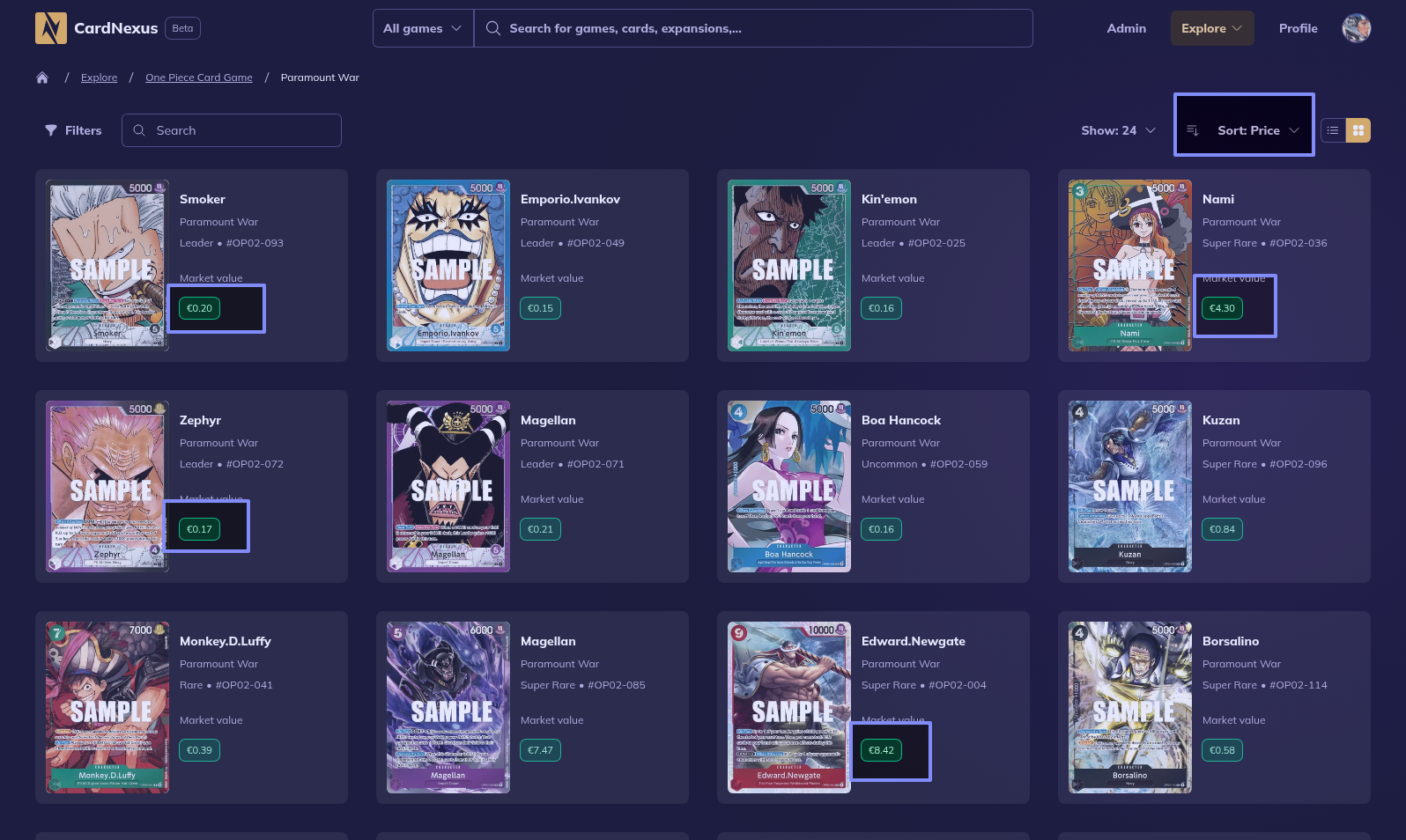Open the Profile menu item
Viewport: 1406px width, 840px height.
[x=1298, y=28]
